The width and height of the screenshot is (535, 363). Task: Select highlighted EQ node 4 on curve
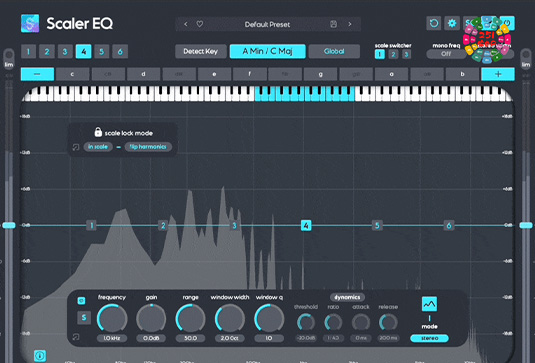(x=306, y=225)
